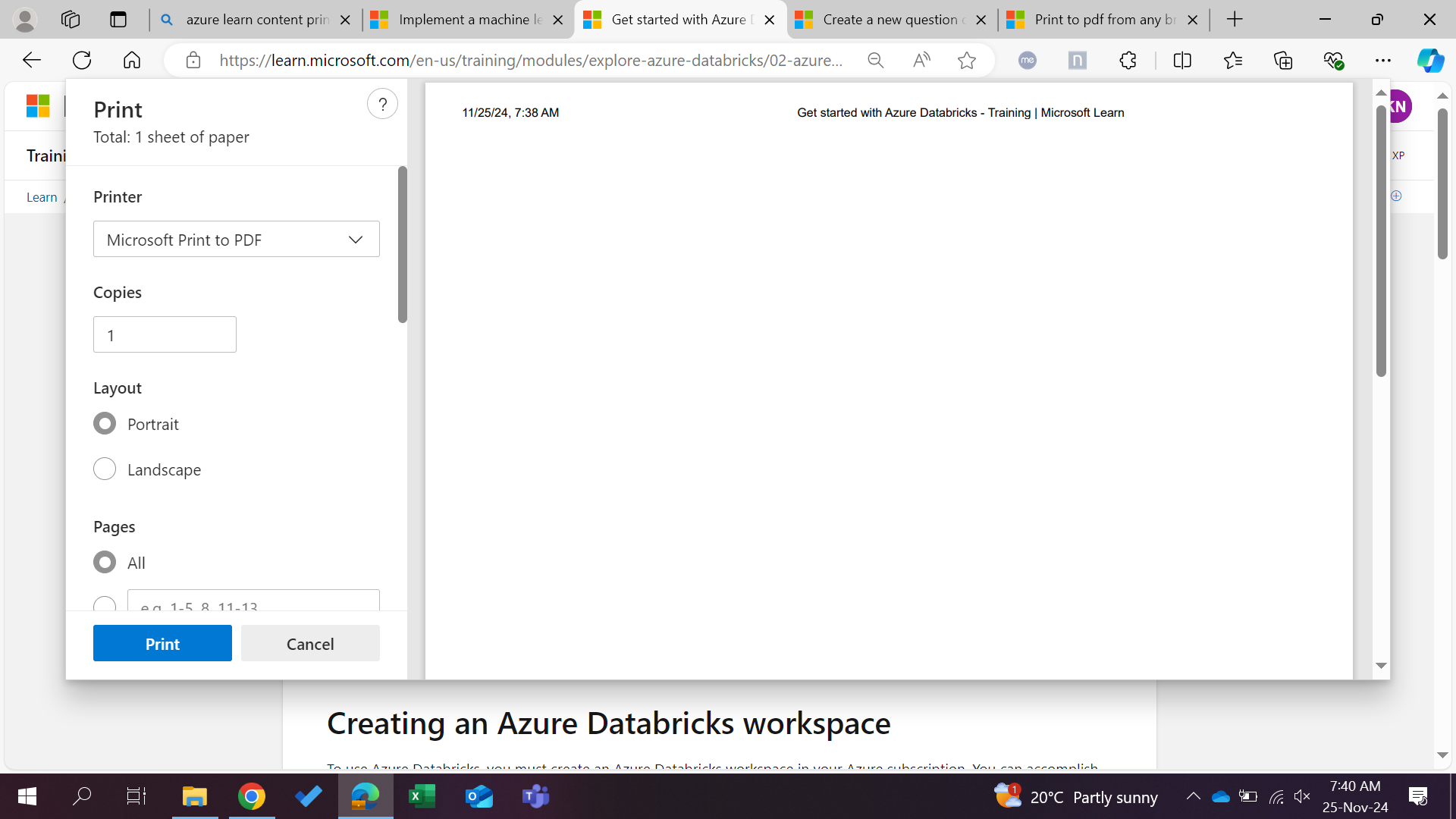Open the Extensions puzzle icon
Viewport: 1456px width, 819px height.
pyautogui.click(x=1128, y=60)
